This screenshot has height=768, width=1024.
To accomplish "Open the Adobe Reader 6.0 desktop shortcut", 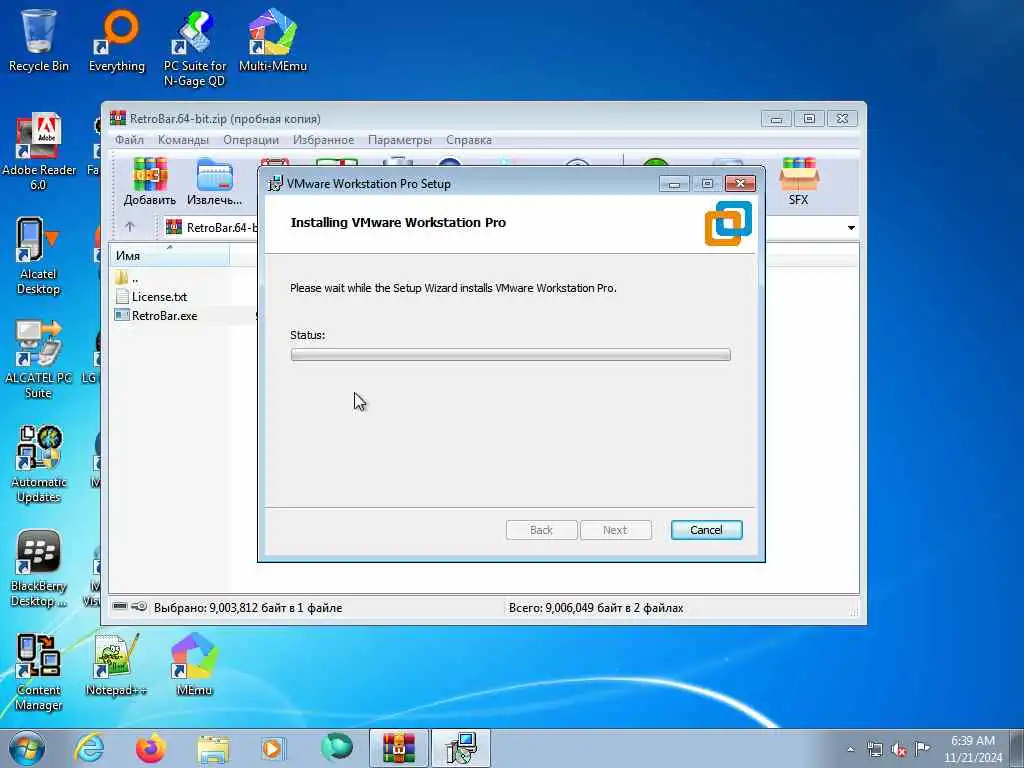I will point(39,152).
